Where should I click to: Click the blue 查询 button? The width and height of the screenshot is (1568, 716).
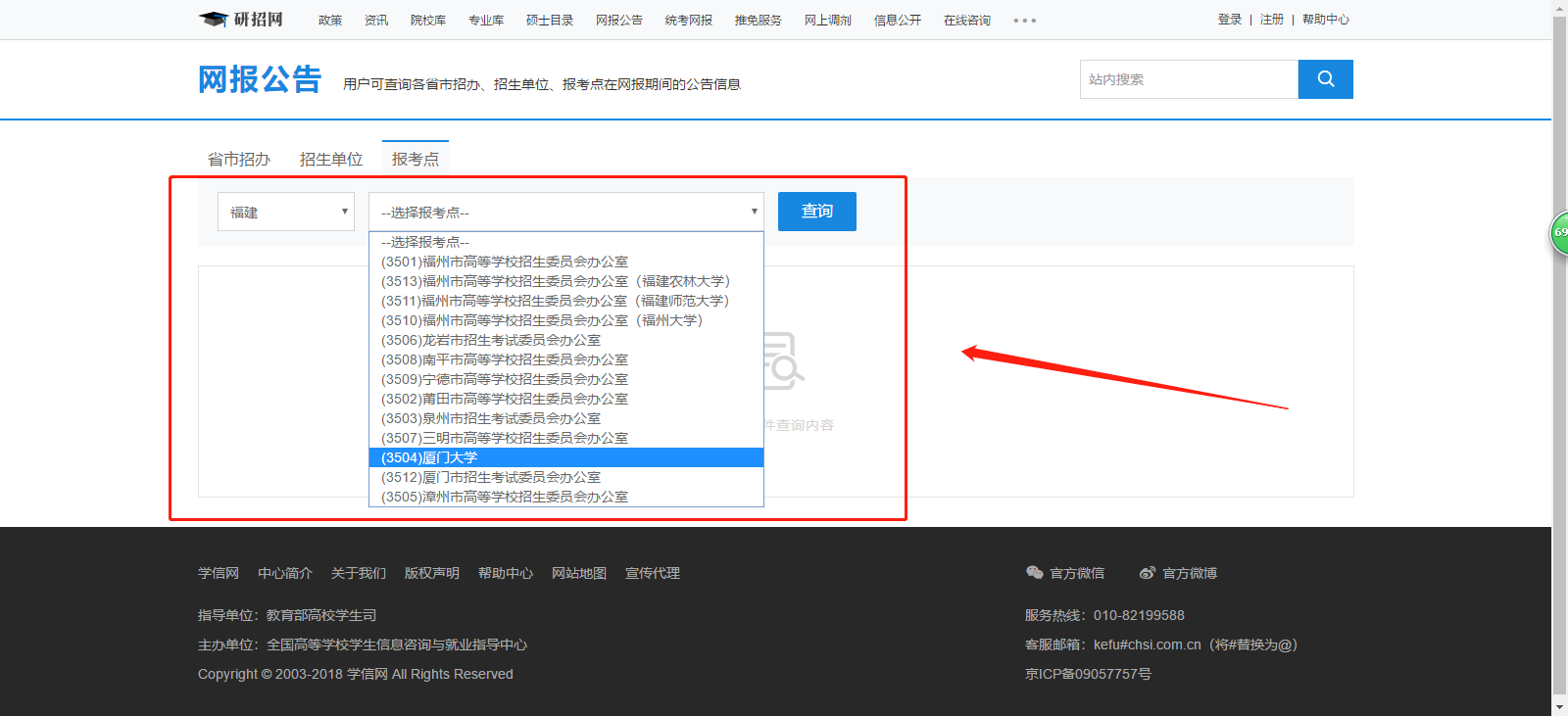[x=817, y=212]
